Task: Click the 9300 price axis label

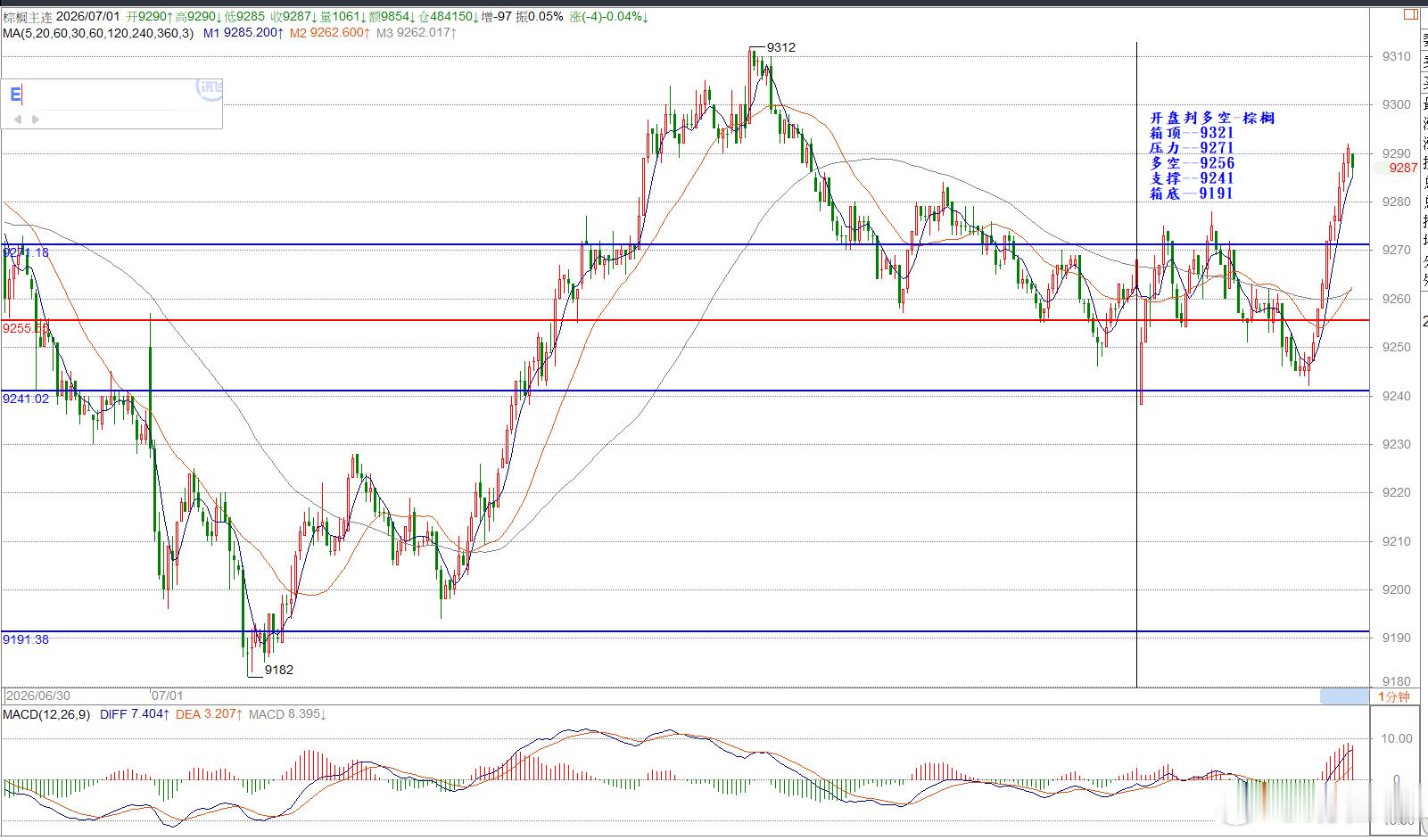Action: point(1397,104)
